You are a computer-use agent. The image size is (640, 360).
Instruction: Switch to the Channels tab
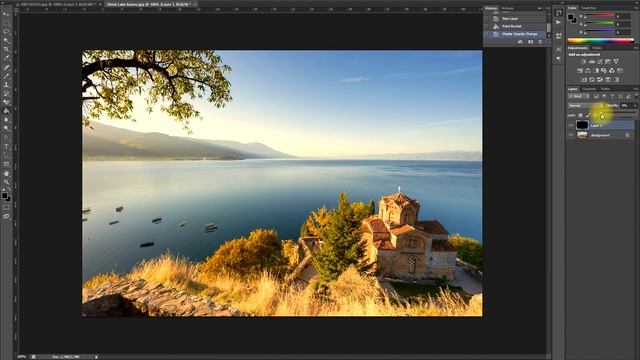click(x=589, y=89)
